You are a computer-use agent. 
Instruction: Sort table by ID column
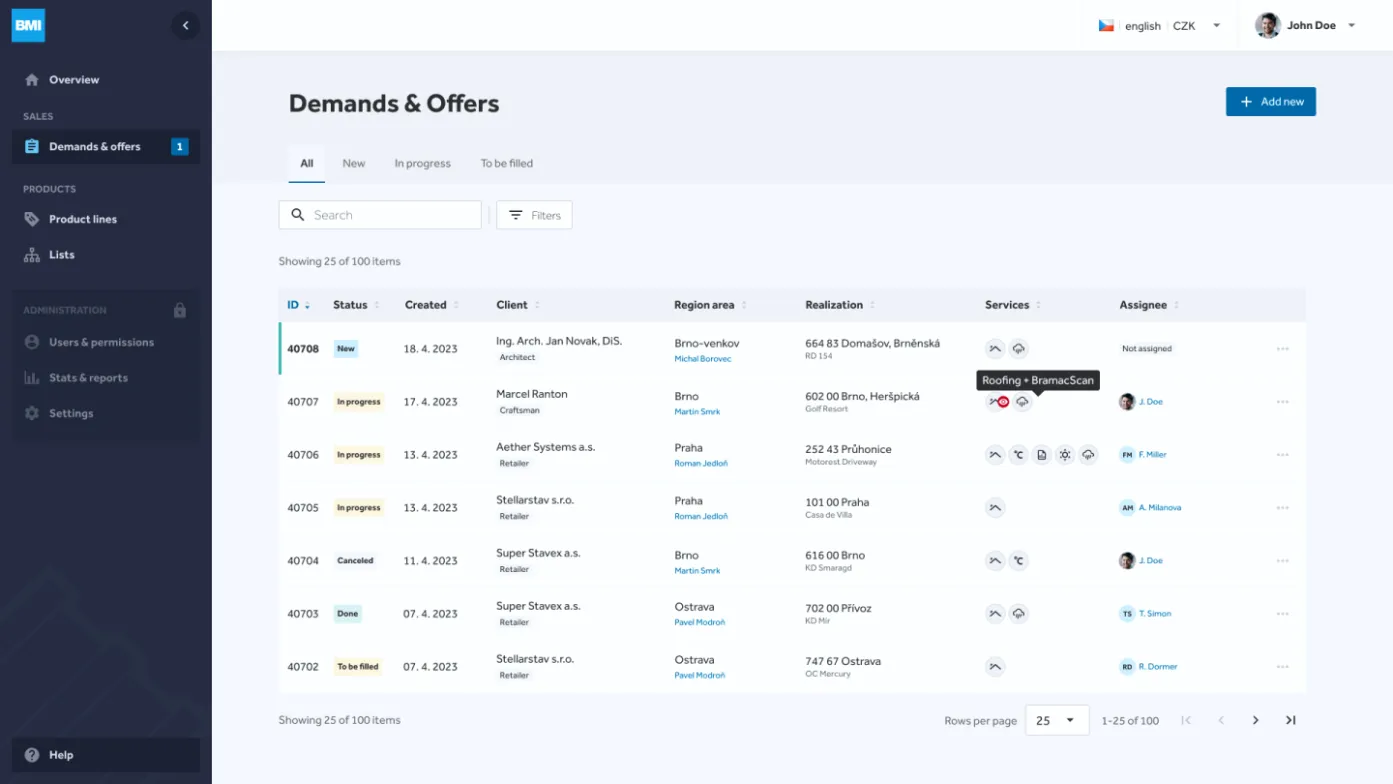pos(298,305)
